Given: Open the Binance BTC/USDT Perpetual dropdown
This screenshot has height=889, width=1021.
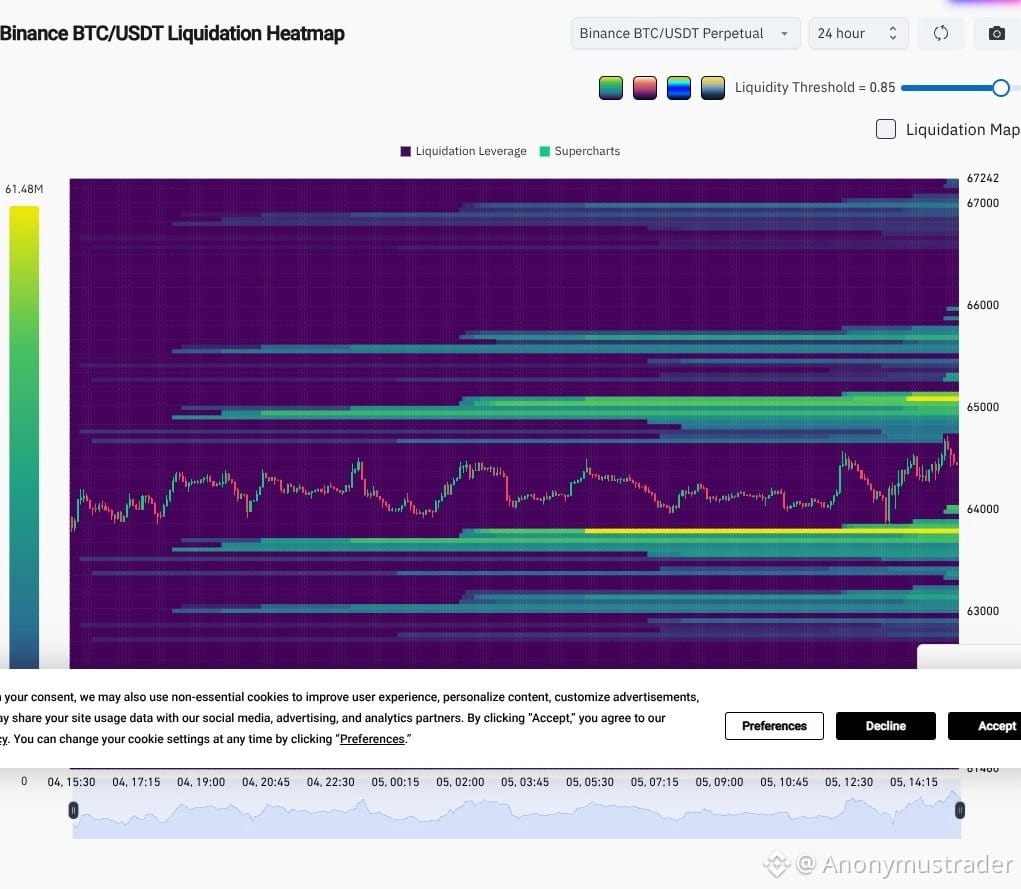Looking at the screenshot, I should point(685,33).
